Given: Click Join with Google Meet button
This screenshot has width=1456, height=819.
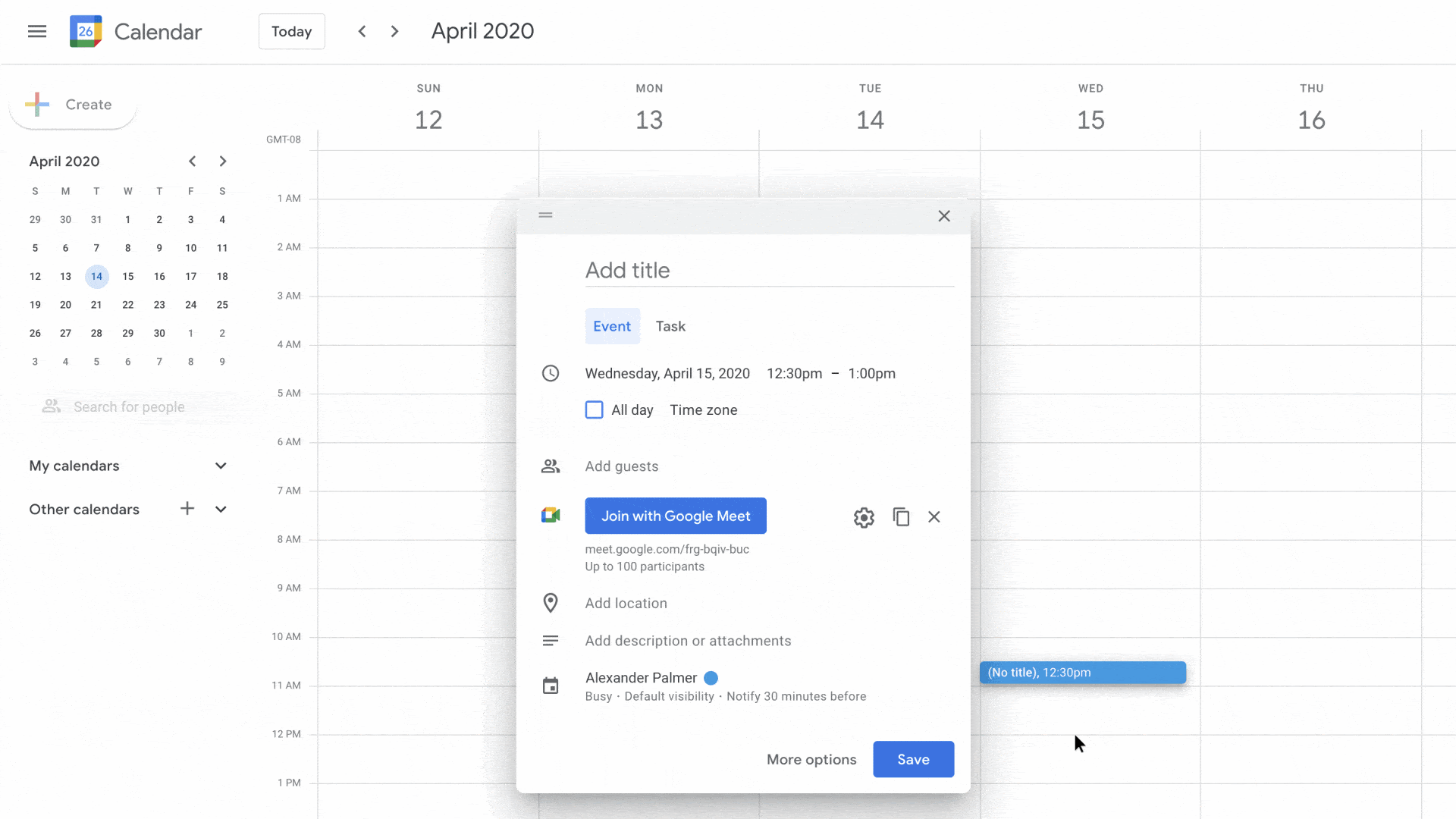Looking at the screenshot, I should click(676, 515).
